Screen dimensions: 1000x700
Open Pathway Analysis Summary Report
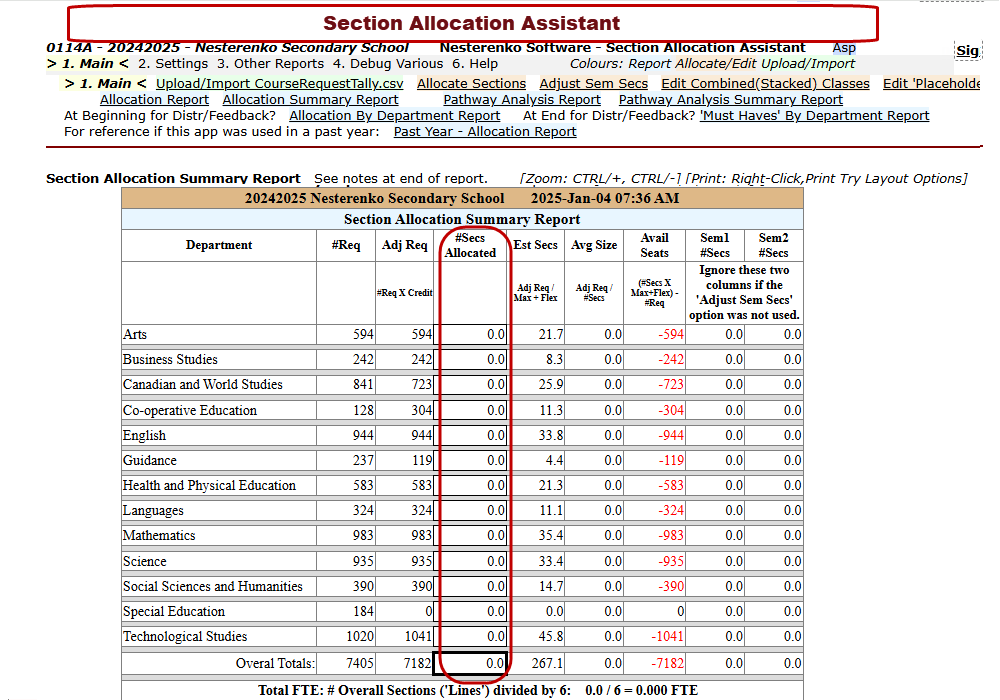730,100
